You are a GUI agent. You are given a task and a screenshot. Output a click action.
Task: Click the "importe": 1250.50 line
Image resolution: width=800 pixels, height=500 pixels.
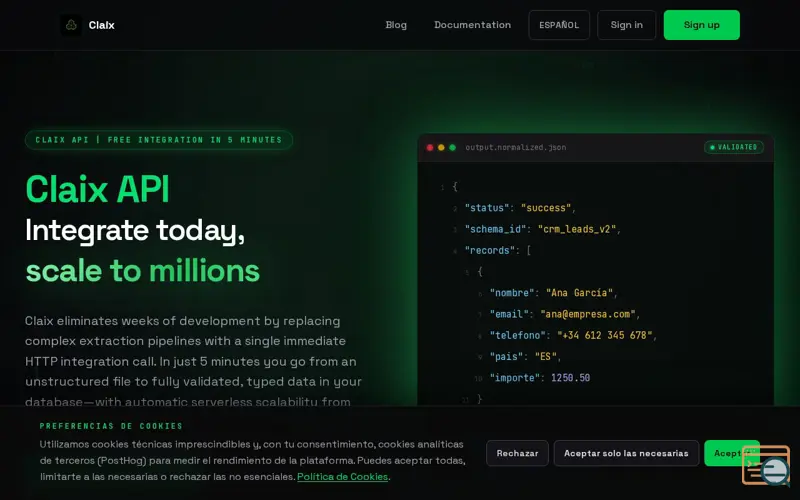click(x=540, y=378)
